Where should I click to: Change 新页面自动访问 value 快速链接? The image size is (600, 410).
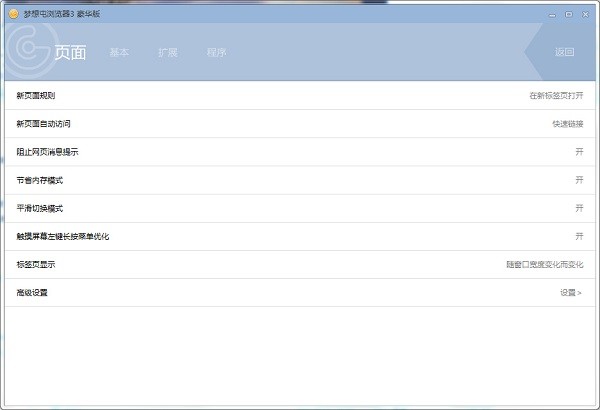click(x=567, y=124)
